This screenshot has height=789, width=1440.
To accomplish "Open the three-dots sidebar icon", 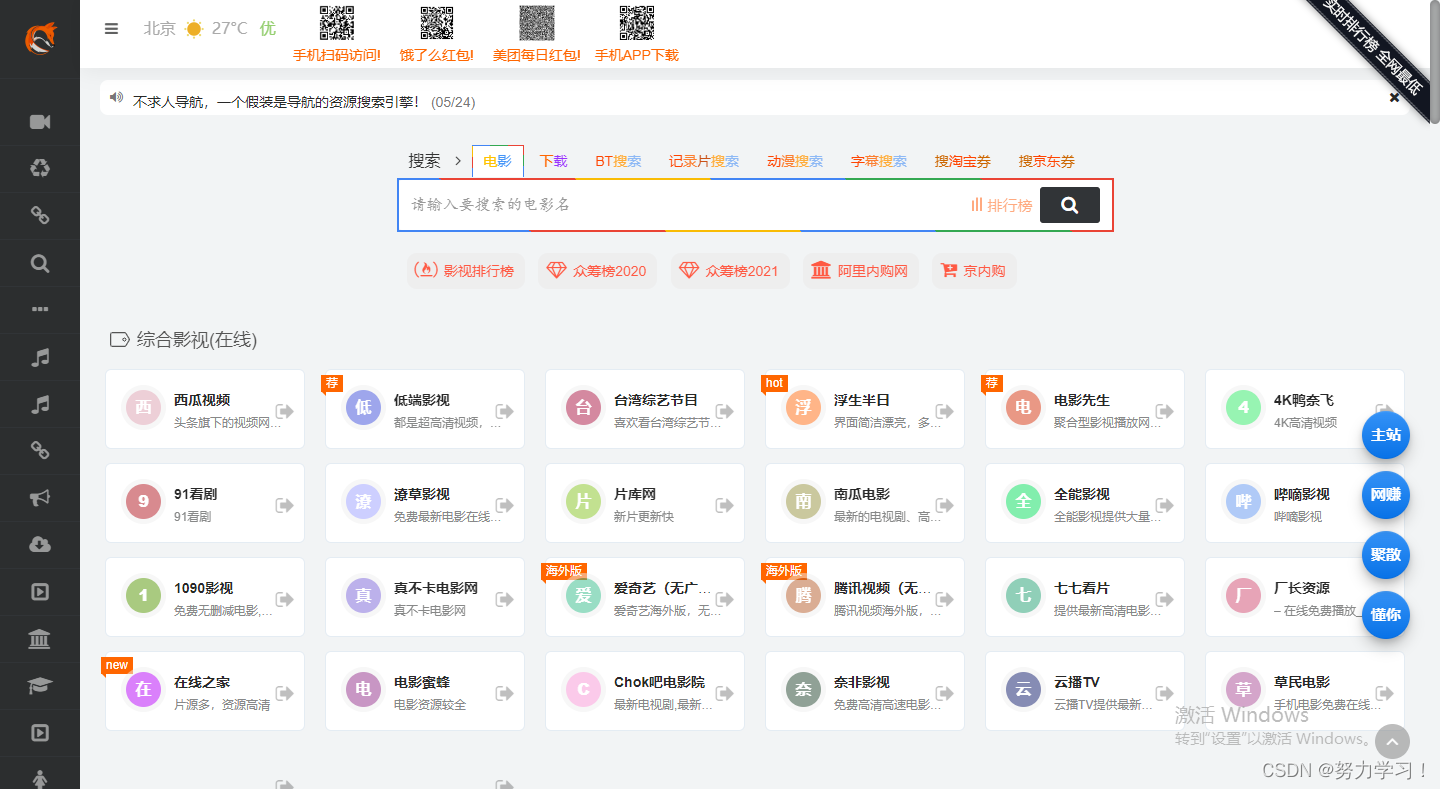I will (x=40, y=310).
